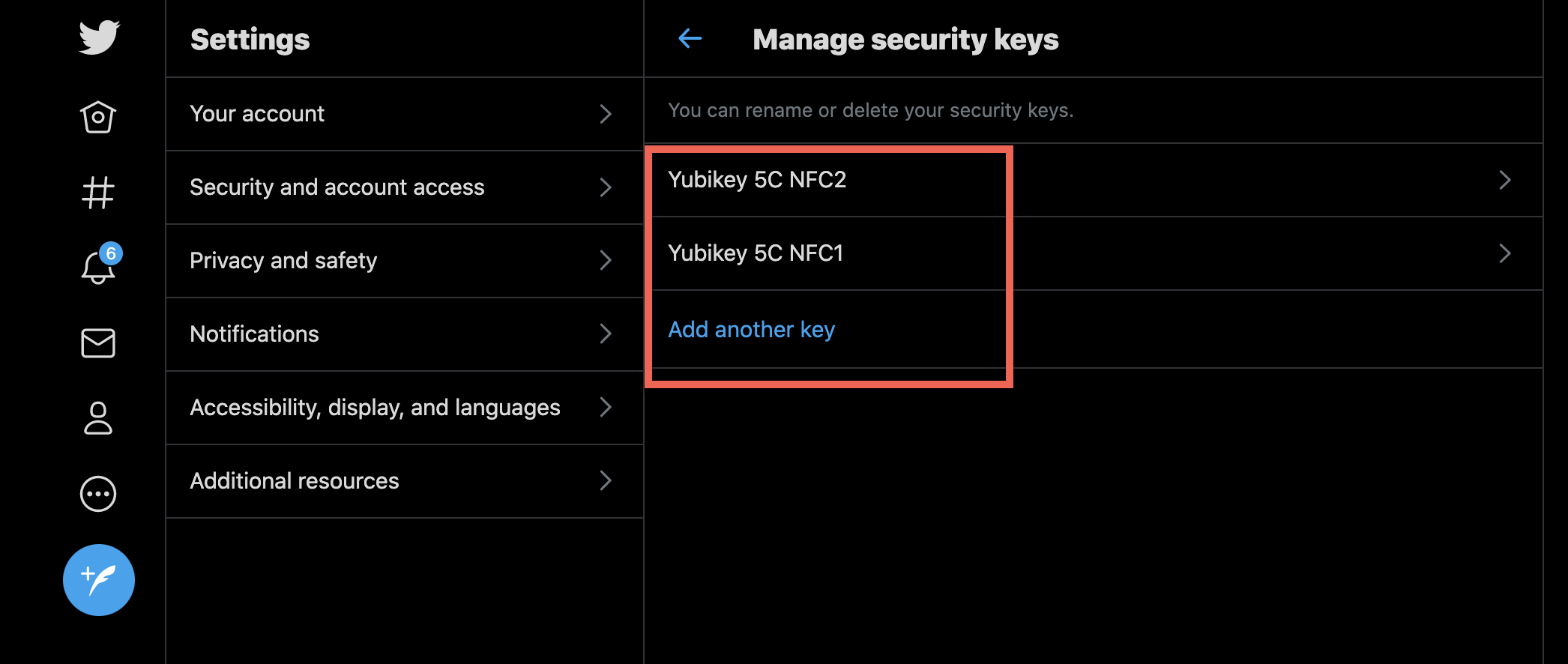
Task: Expand Additional resources chevron
Action: click(x=606, y=480)
